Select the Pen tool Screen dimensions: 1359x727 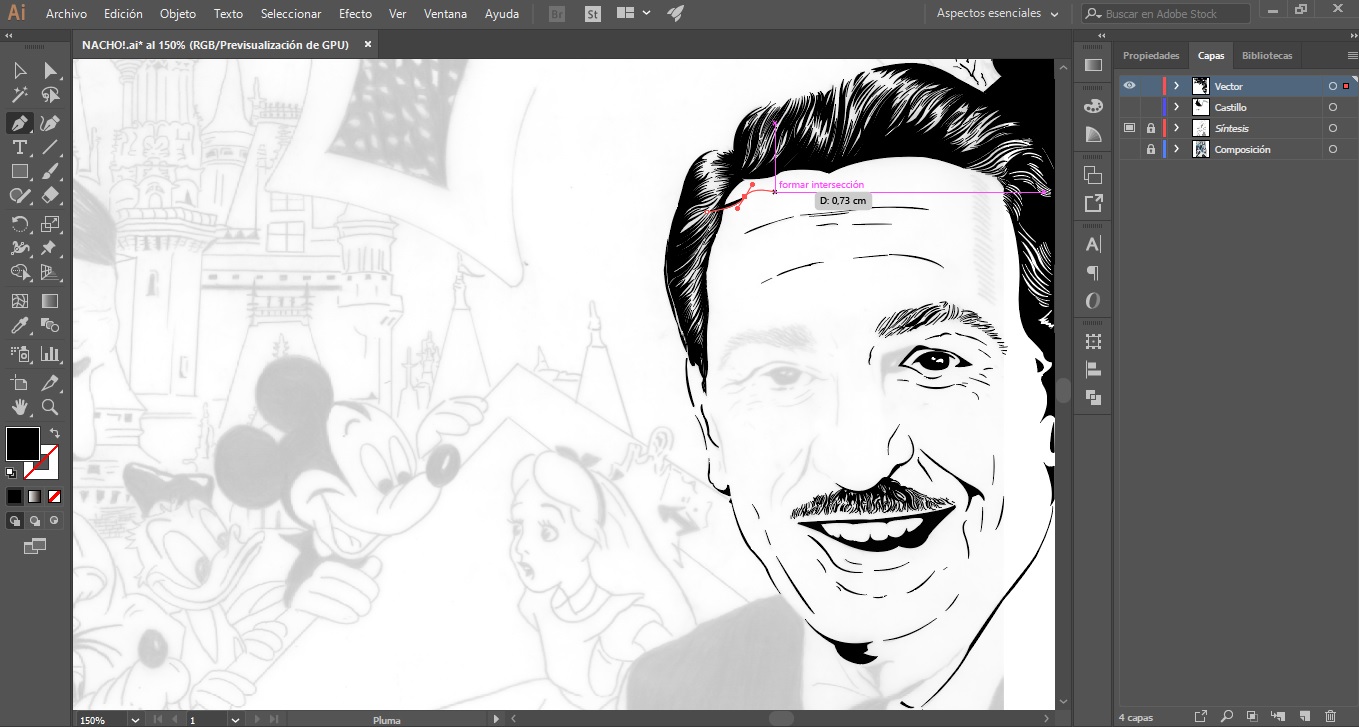pos(19,123)
